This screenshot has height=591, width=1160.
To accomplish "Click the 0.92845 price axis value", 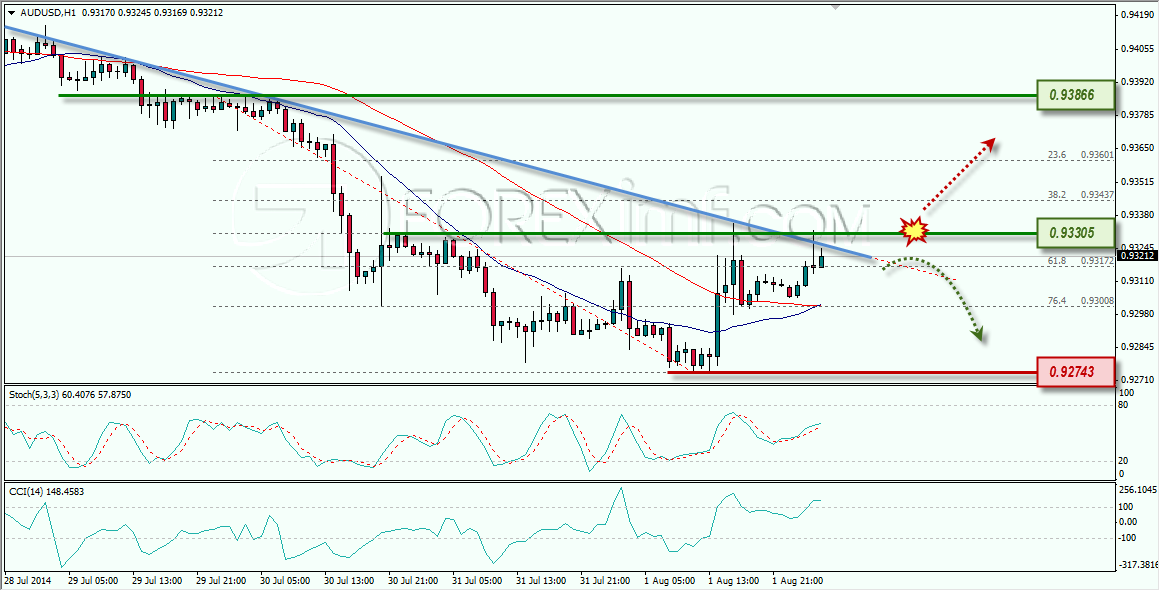I will [x=1138, y=346].
